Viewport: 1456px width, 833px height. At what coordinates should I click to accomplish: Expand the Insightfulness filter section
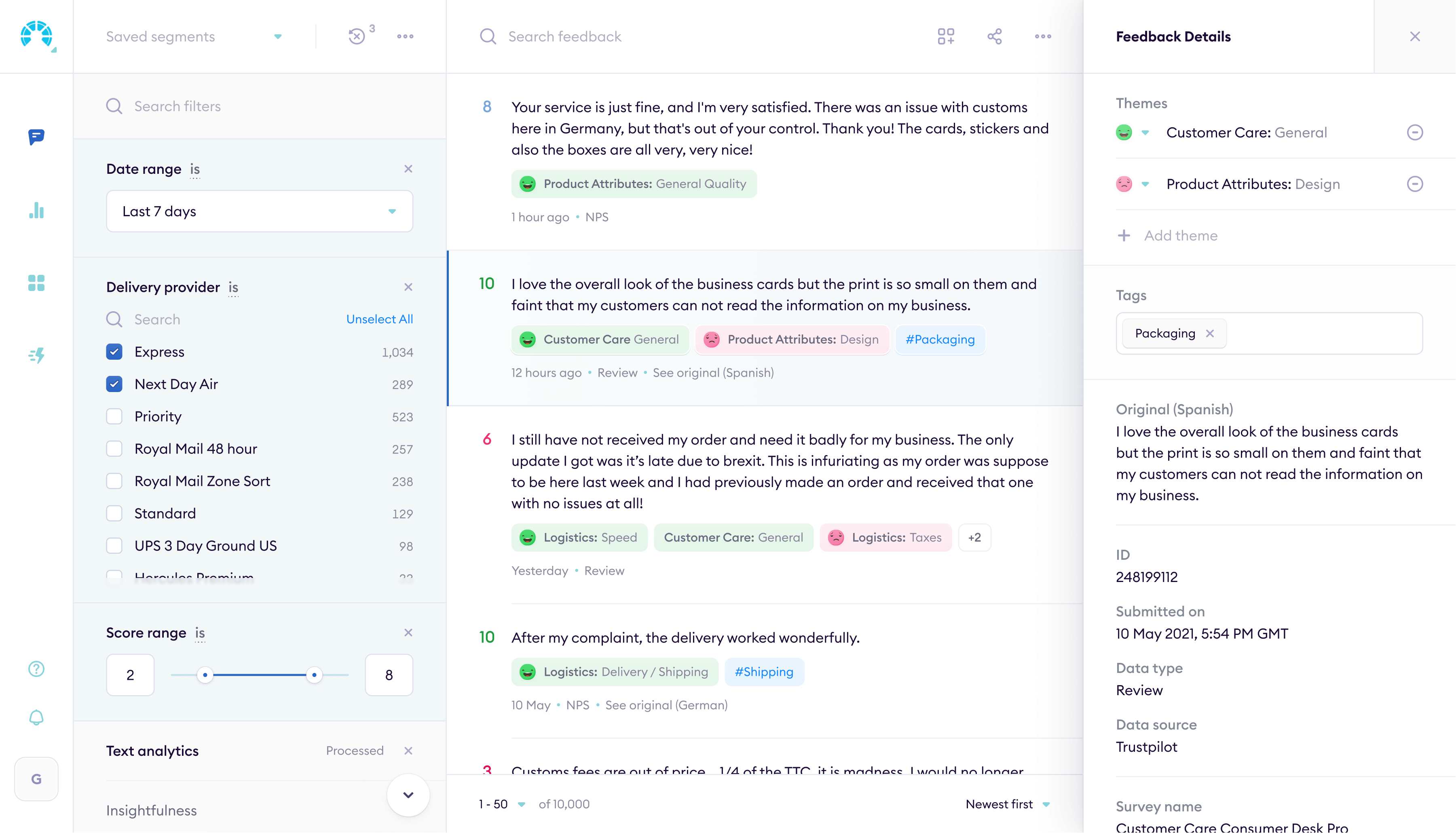[x=151, y=810]
